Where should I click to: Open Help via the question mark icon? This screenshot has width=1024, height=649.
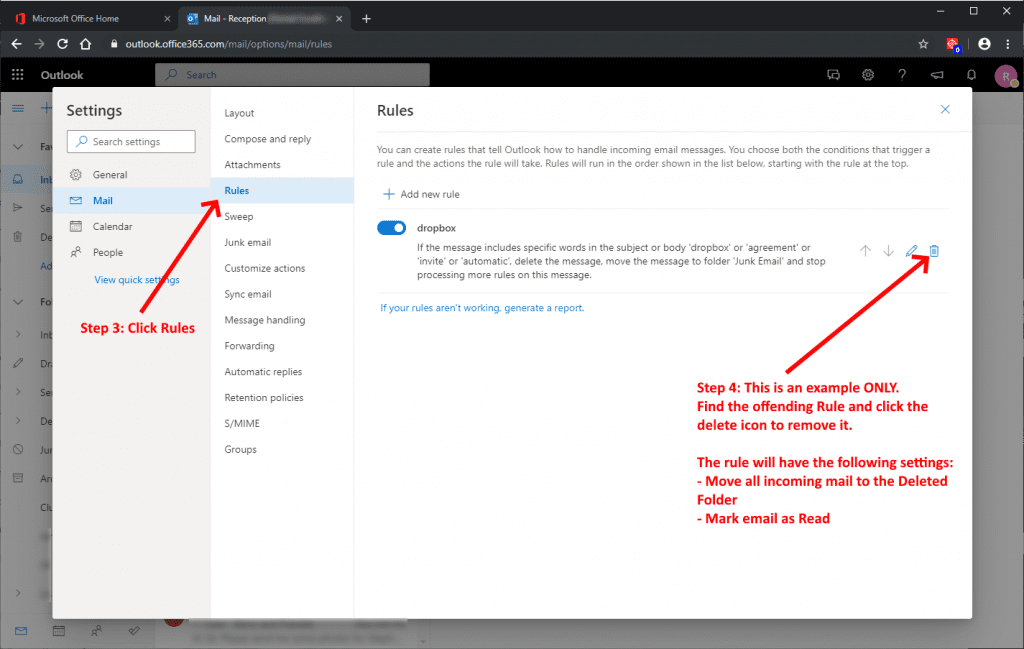coord(901,74)
